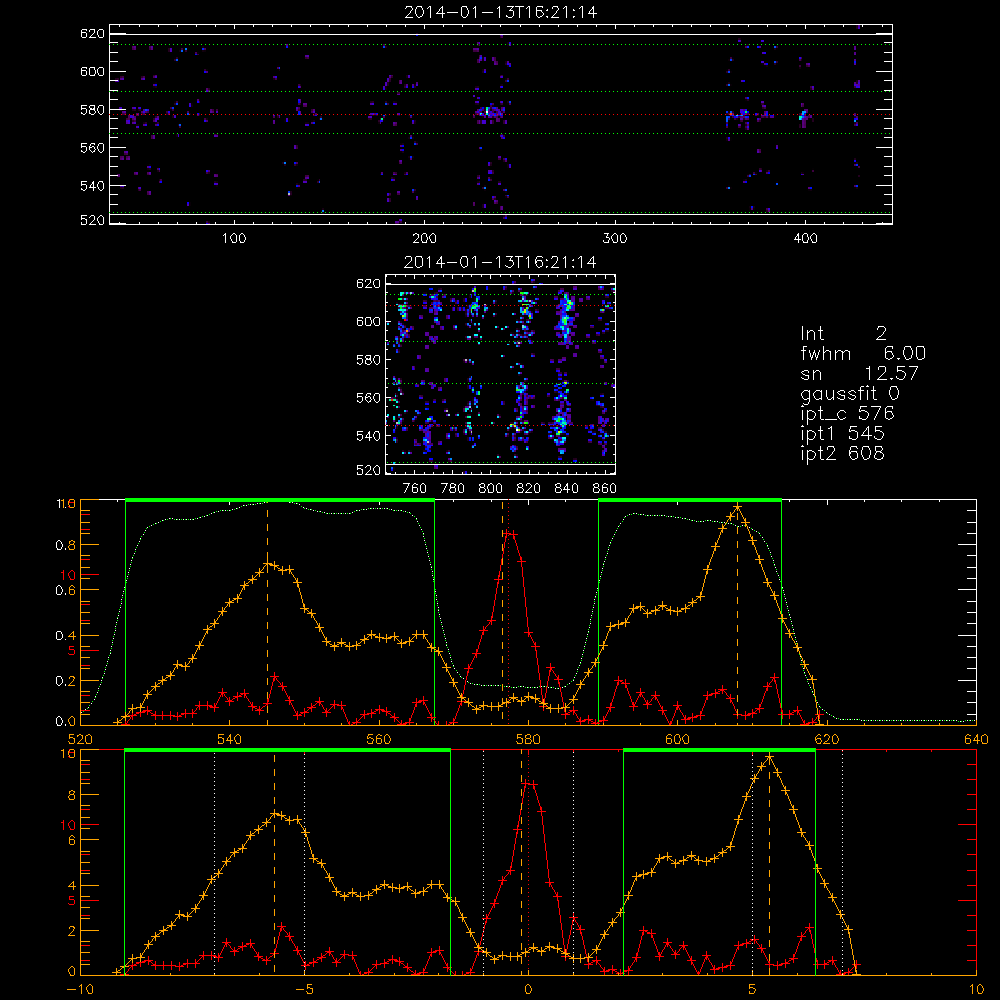Screen dimensions: 1000x1000
Task: Click the top plot's timestamp title 2014-01-13T16:21:14
Action: (501, 12)
